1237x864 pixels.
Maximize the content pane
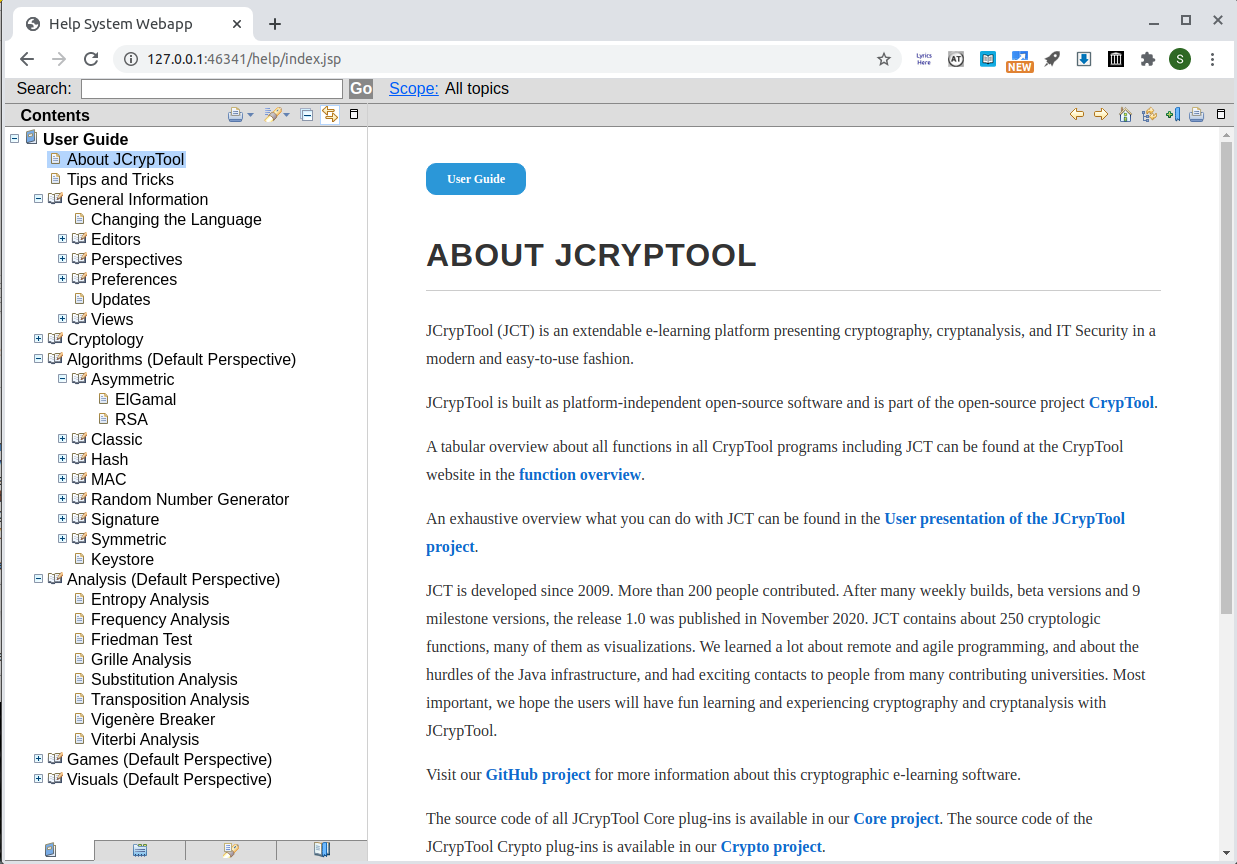[x=1221, y=115]
